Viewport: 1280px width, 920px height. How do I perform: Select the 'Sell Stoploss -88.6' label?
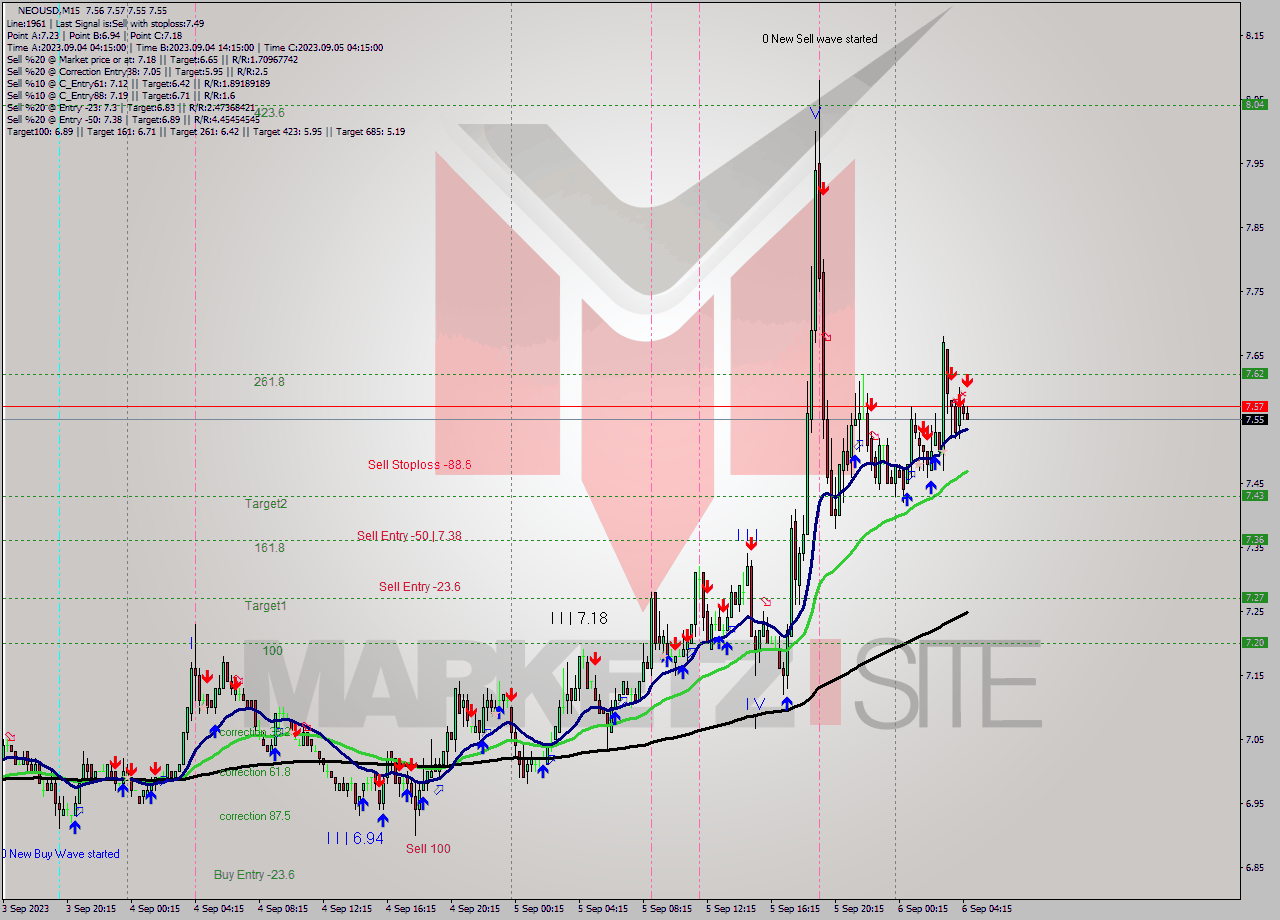(x=419, y=465)
